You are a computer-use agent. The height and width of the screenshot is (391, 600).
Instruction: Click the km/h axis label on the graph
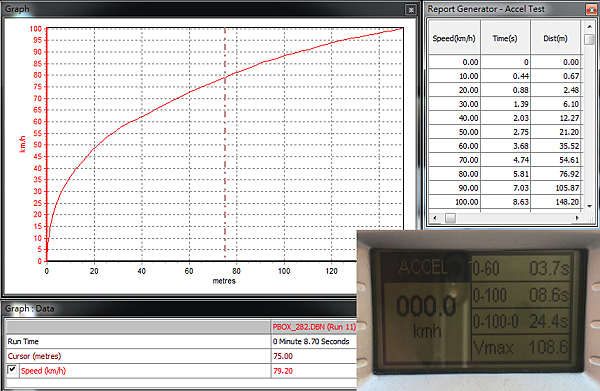22,144
